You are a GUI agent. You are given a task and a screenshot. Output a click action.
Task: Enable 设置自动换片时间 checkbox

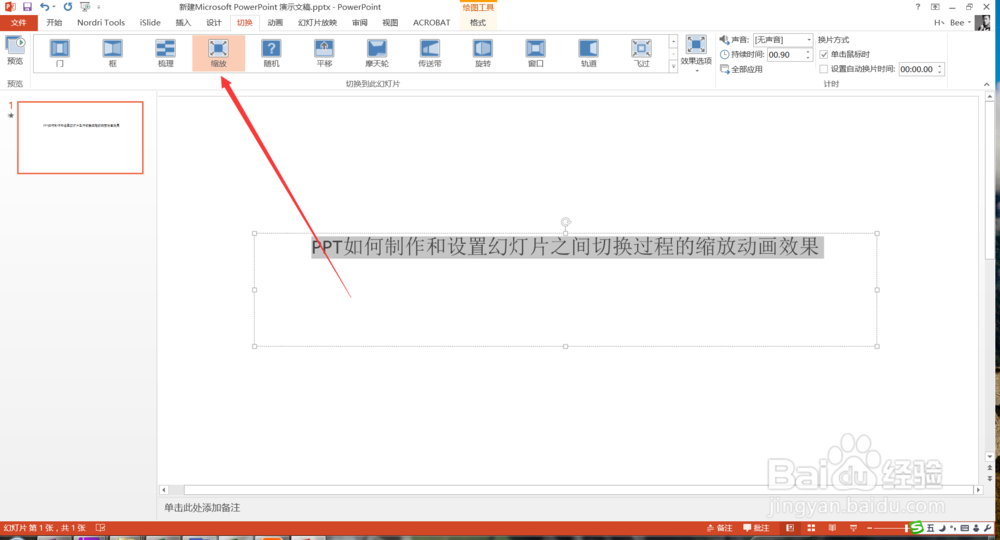tap(823, 69)
